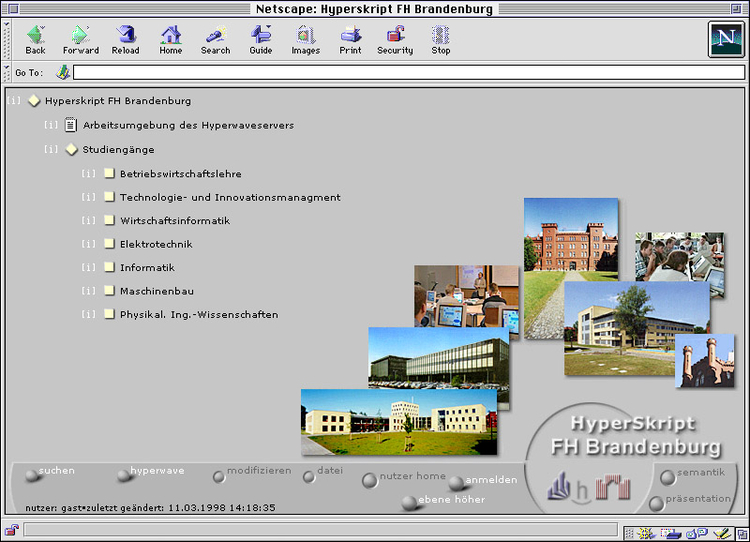Click the red gate logo in footer
The width and height of the screenshot is (750, 542).
point(613,487)
